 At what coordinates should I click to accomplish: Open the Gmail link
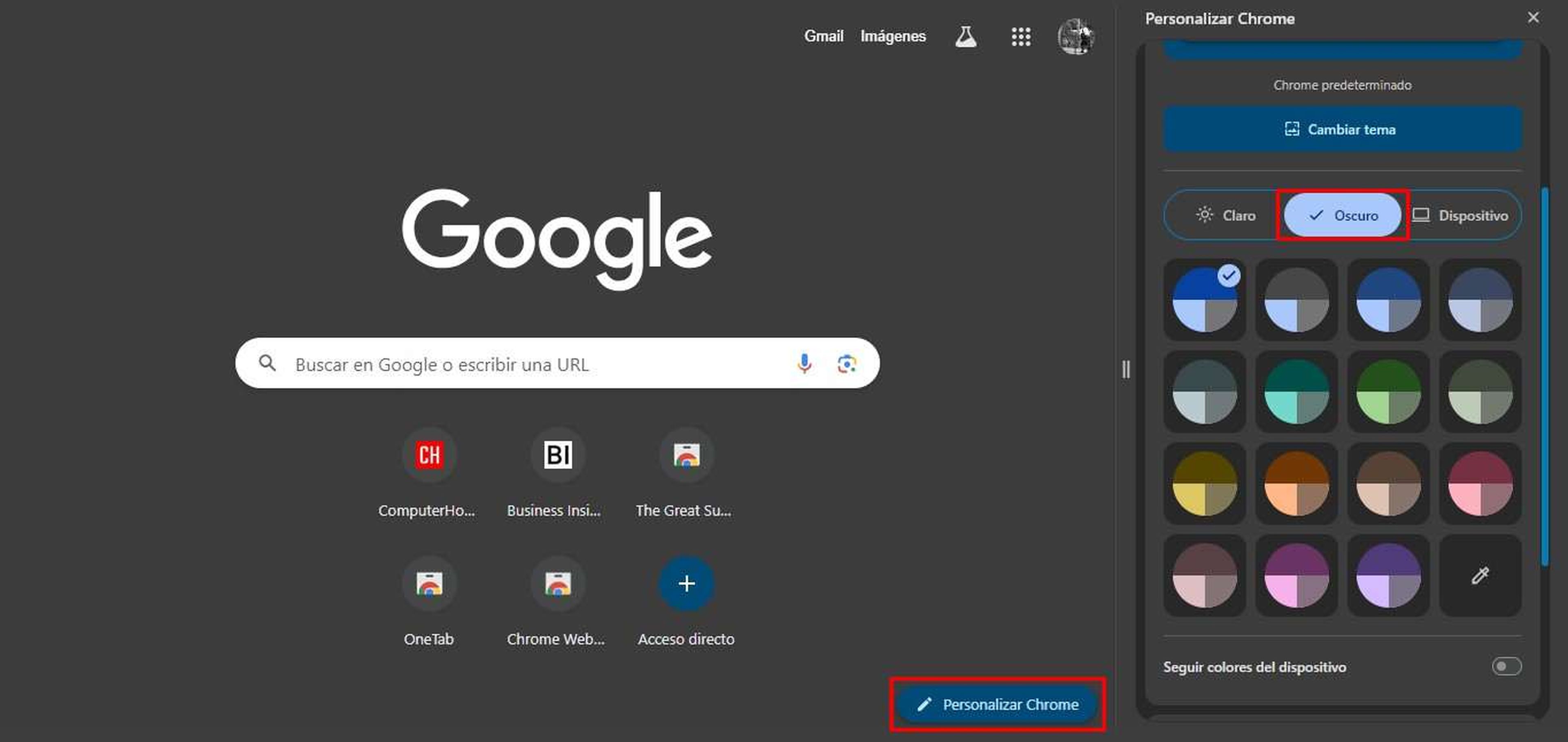[x=824, y=36]
